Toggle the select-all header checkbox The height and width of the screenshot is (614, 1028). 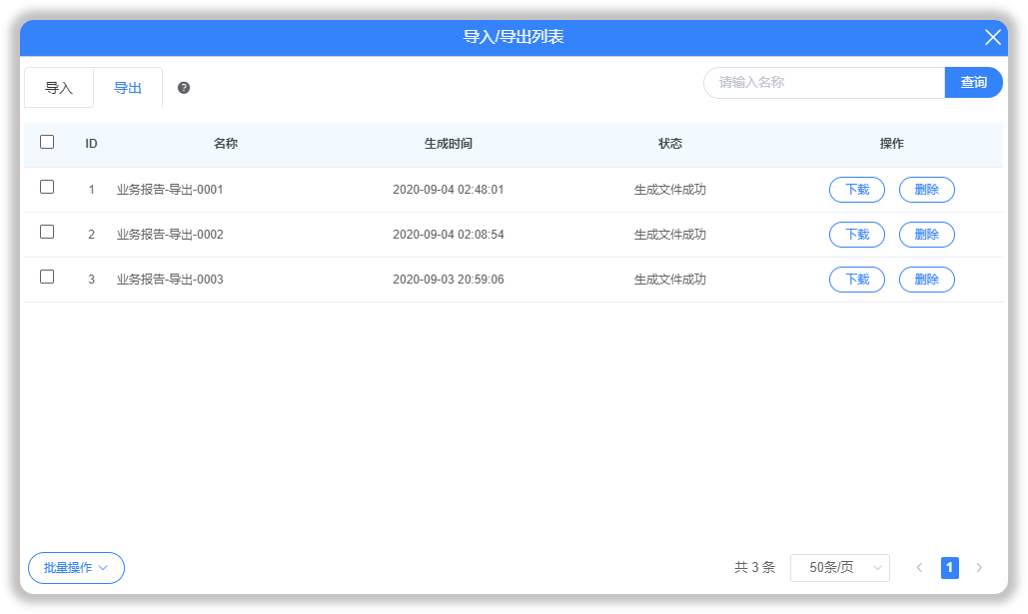click(47, 142)
